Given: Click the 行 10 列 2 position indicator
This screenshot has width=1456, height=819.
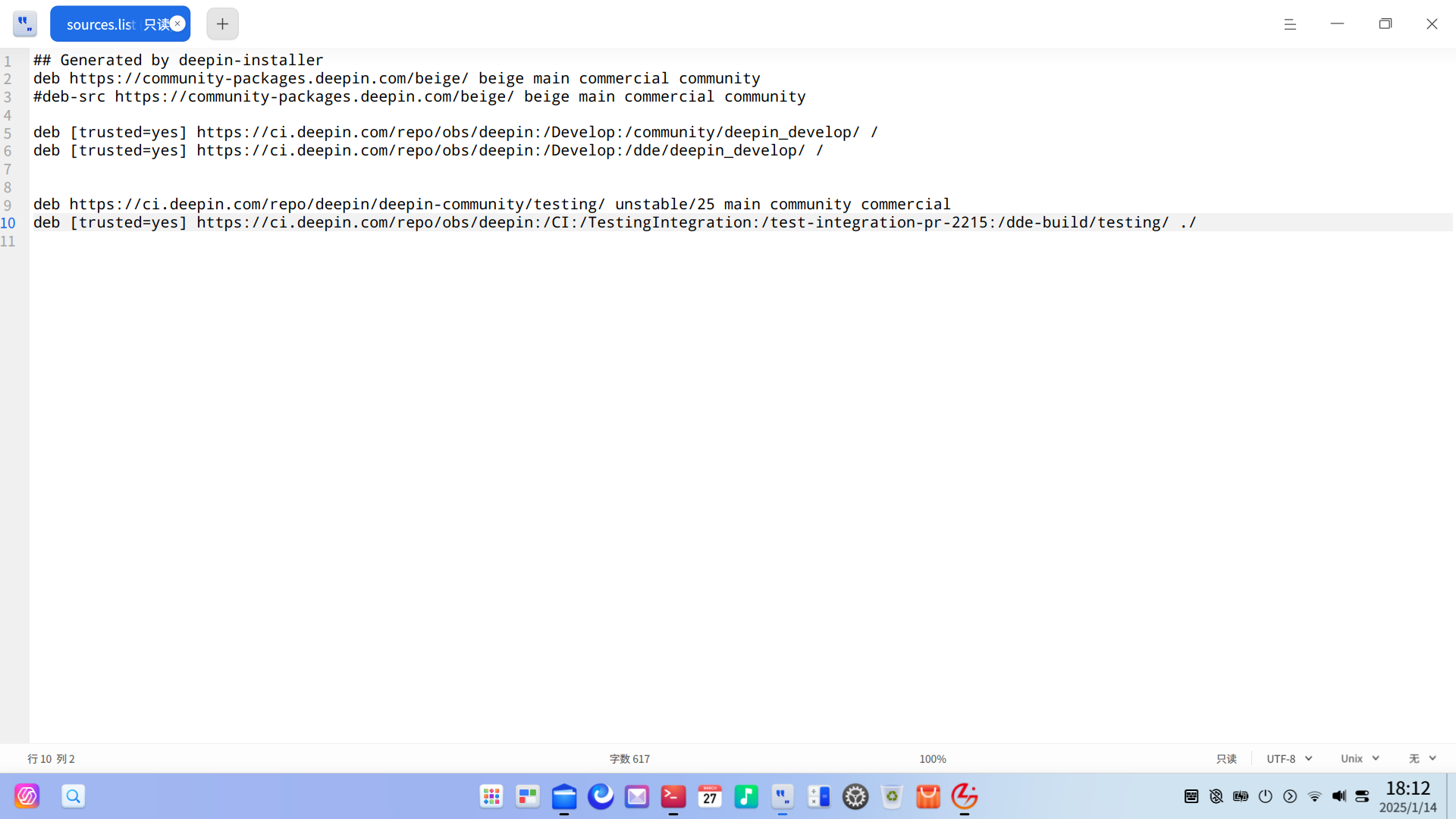Looking at the screenshot, I should tap(51, 758).
